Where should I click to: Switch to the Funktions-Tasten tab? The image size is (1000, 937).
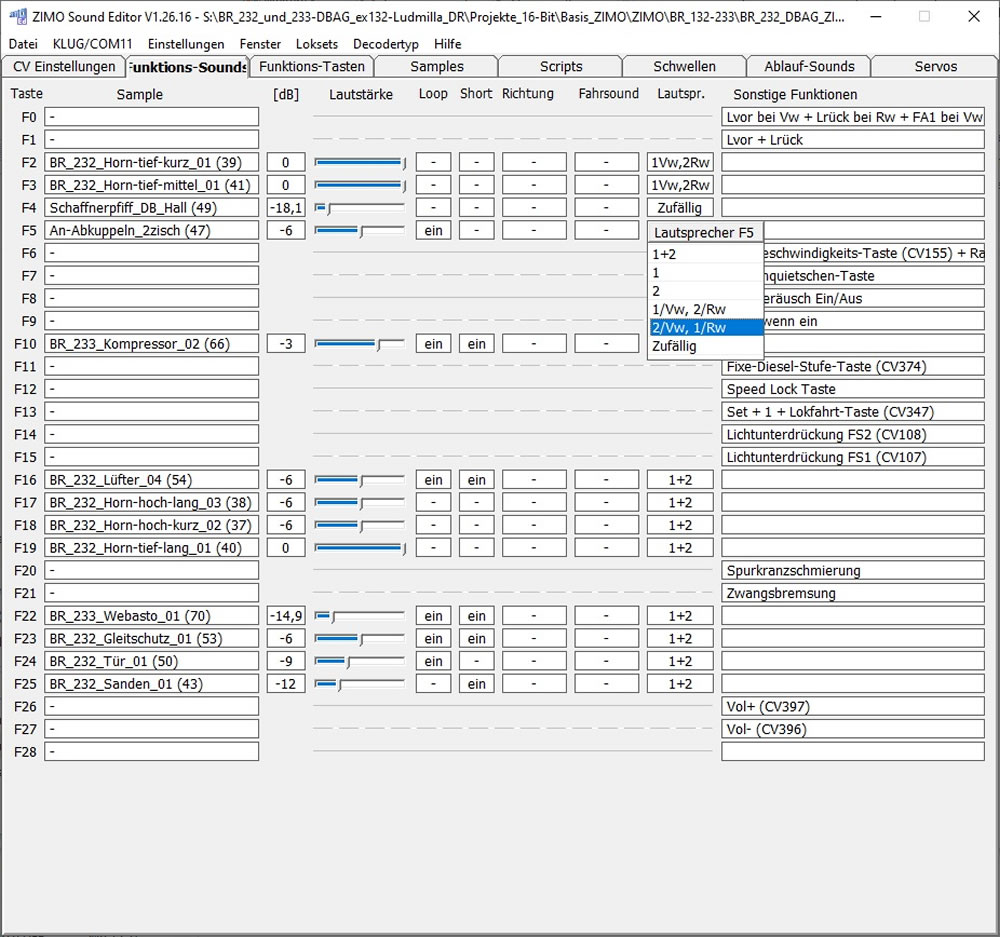click(312, 66)
